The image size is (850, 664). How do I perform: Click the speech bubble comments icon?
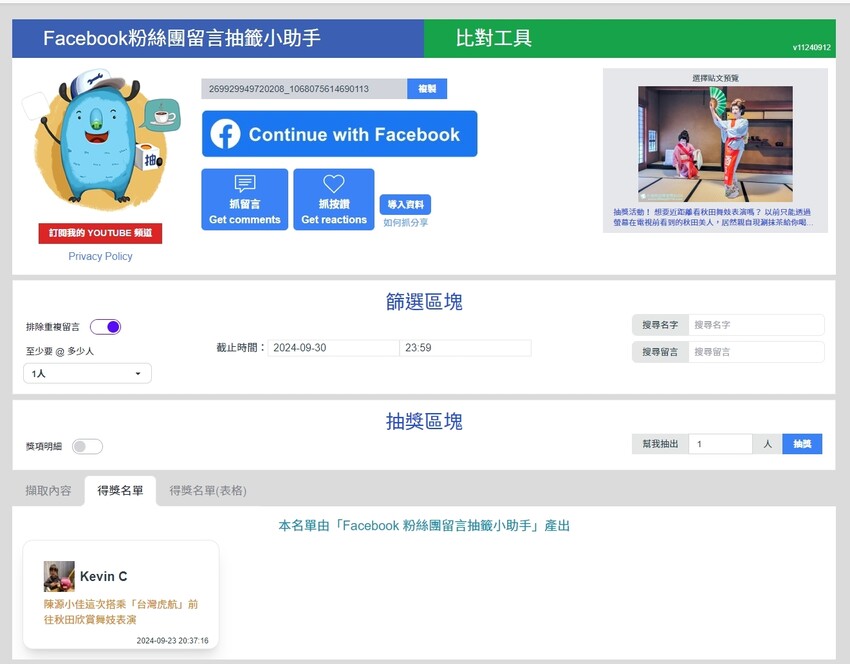pos(244,184)
